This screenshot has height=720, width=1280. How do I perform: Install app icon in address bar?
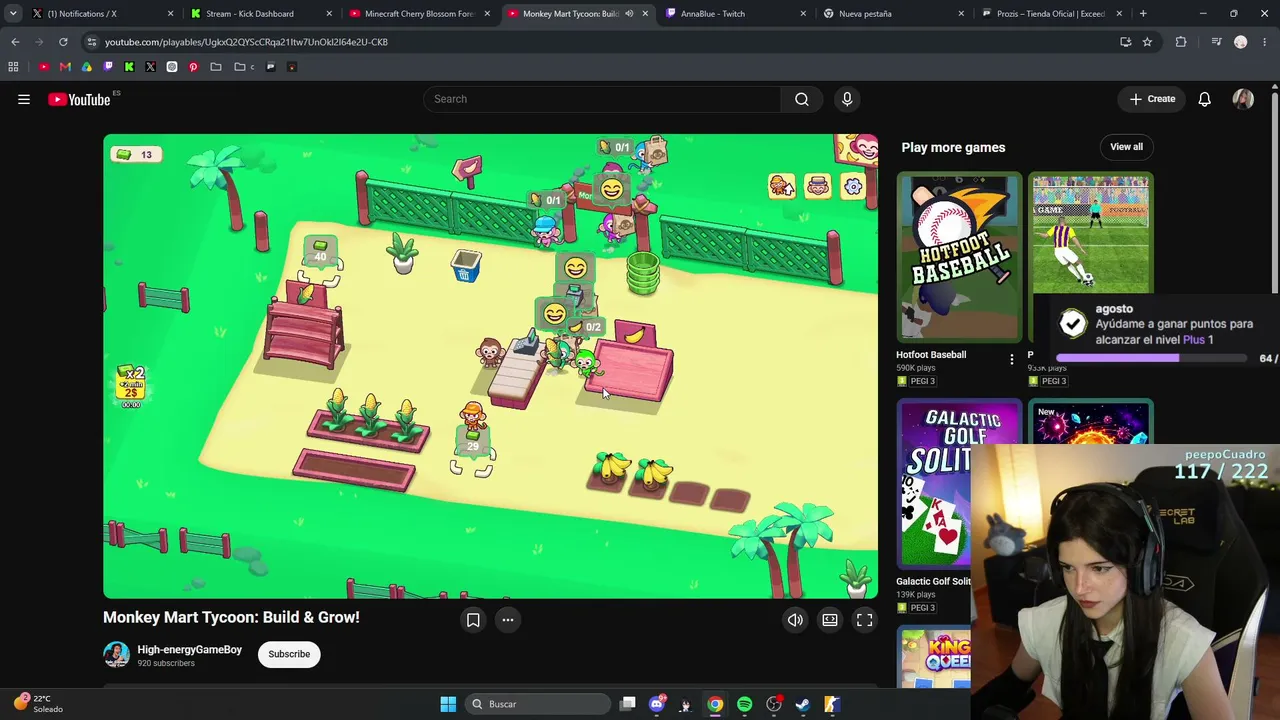[1126, 42]
